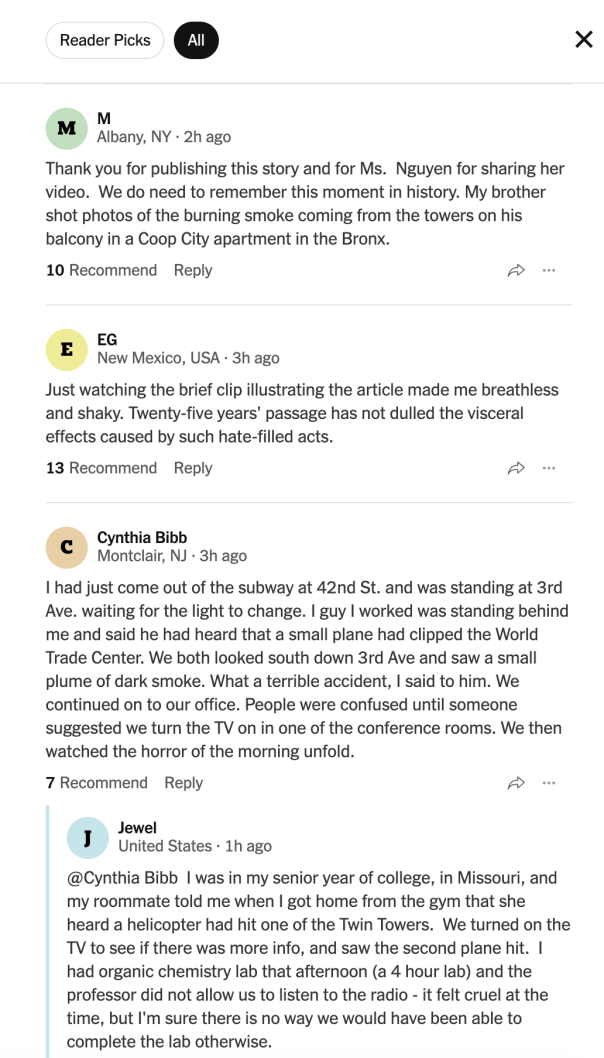Share M's comment from Albany
The height and width of the screenshot is (1058, 604).
(516, 271)
